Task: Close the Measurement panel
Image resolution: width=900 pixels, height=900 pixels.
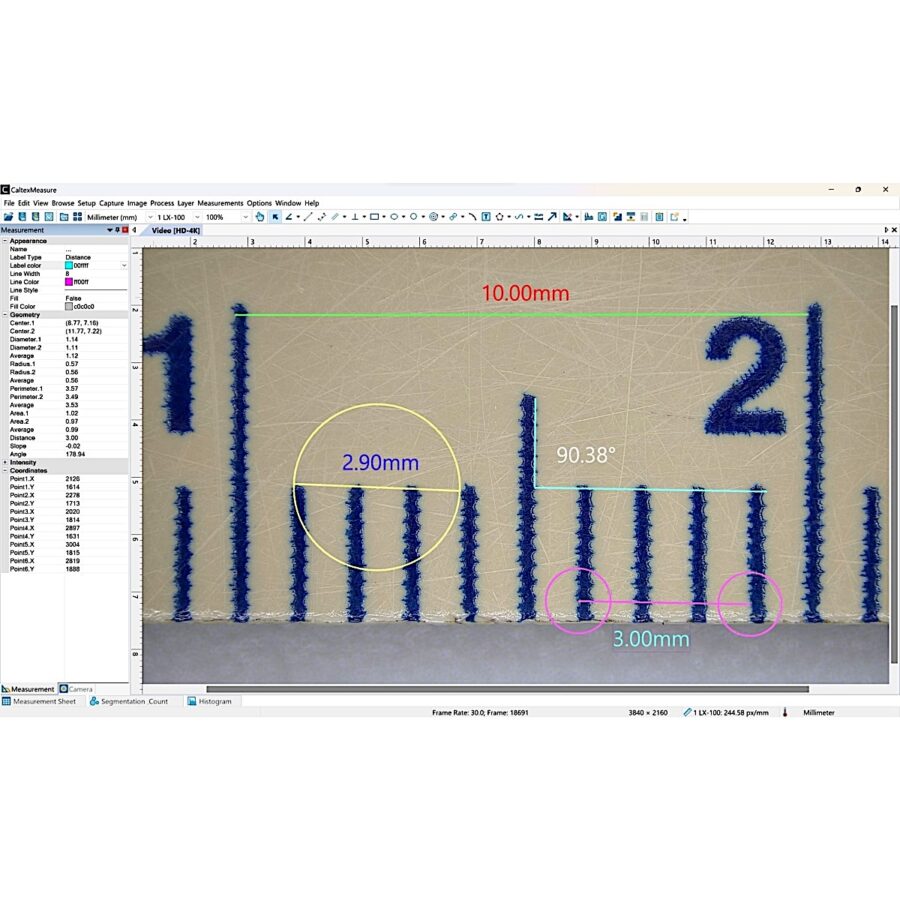Action: pyautogui.click(x=125, y=230)
